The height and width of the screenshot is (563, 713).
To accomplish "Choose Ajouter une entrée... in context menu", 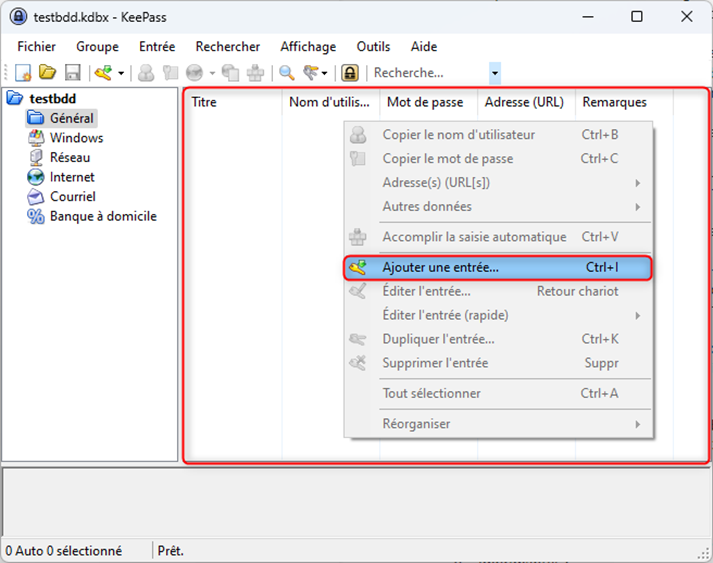I will 498,267.
